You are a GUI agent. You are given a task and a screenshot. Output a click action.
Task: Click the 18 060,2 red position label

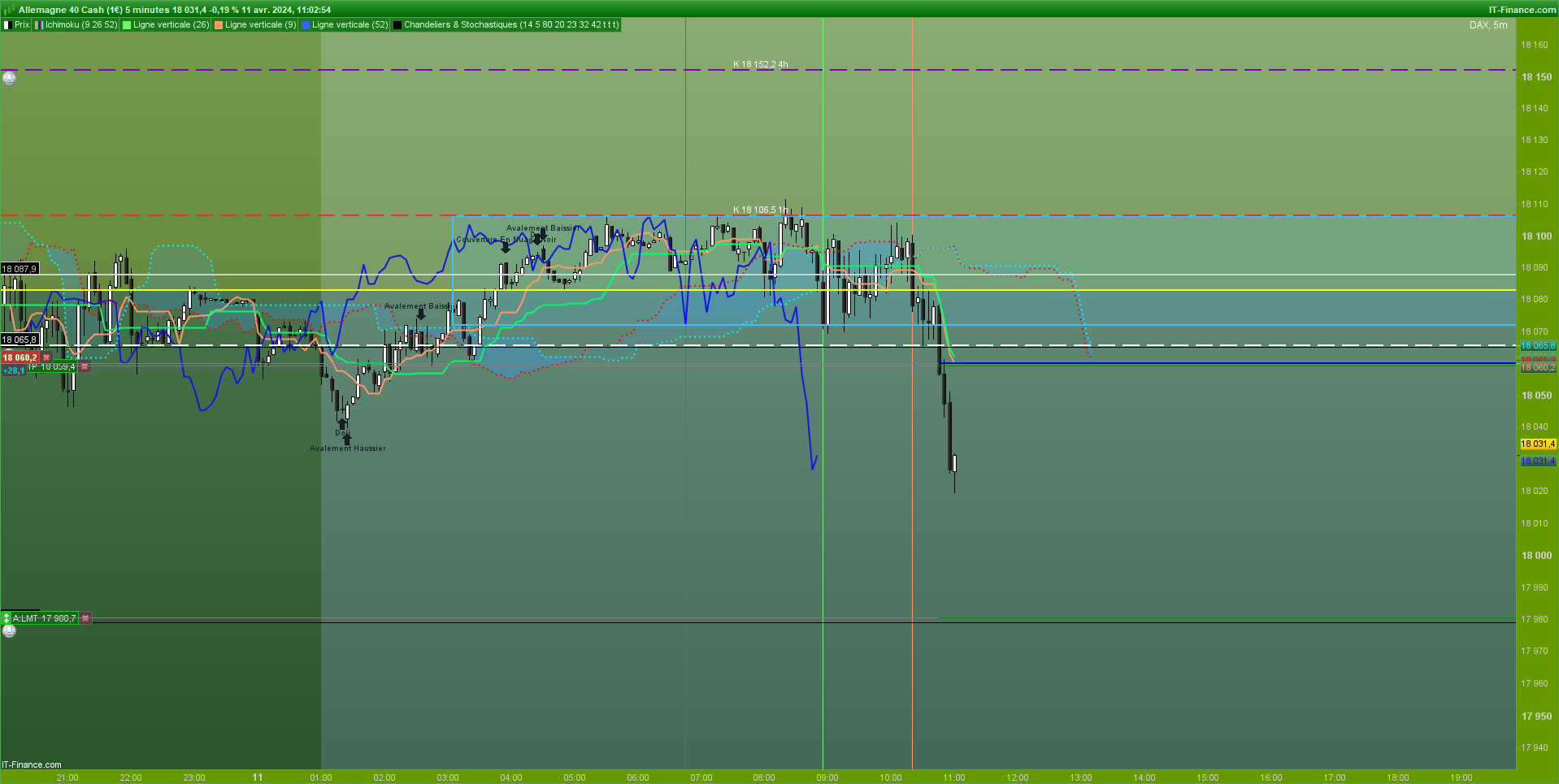[x=20, y=357]
